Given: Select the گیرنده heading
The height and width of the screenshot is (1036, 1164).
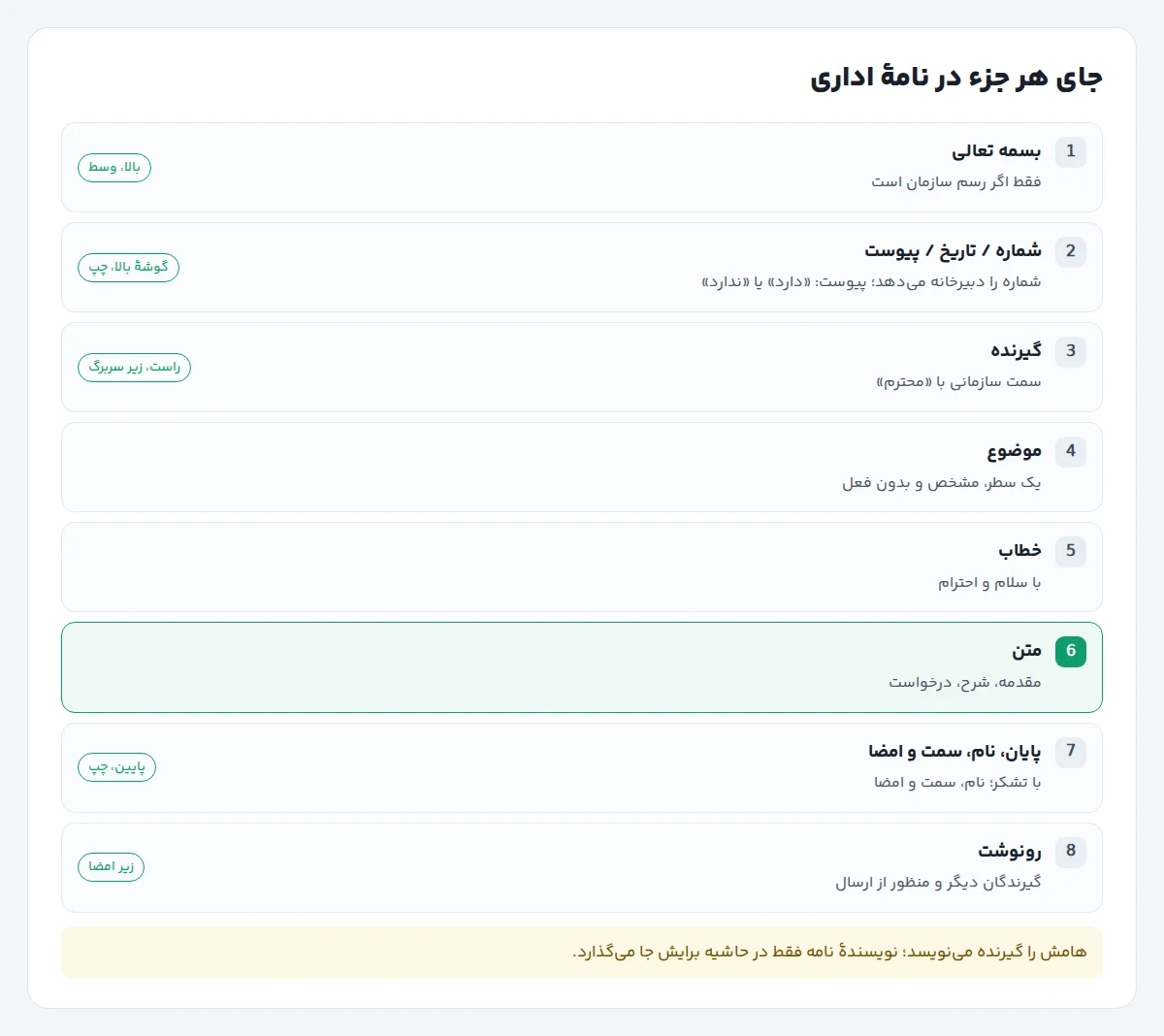Looking at the screenshot, I should (x=1016, y=351).
